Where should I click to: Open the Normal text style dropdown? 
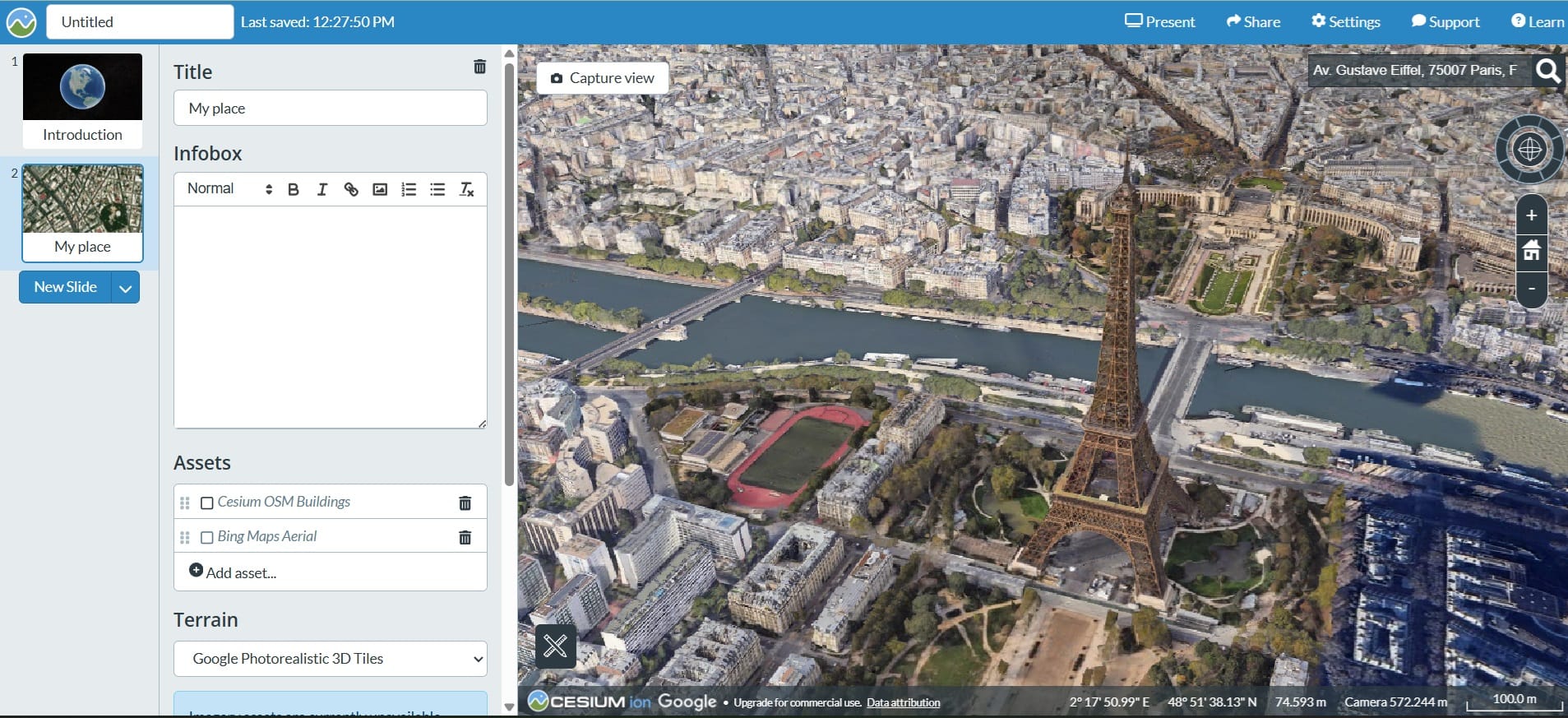(x=229, y=189)
